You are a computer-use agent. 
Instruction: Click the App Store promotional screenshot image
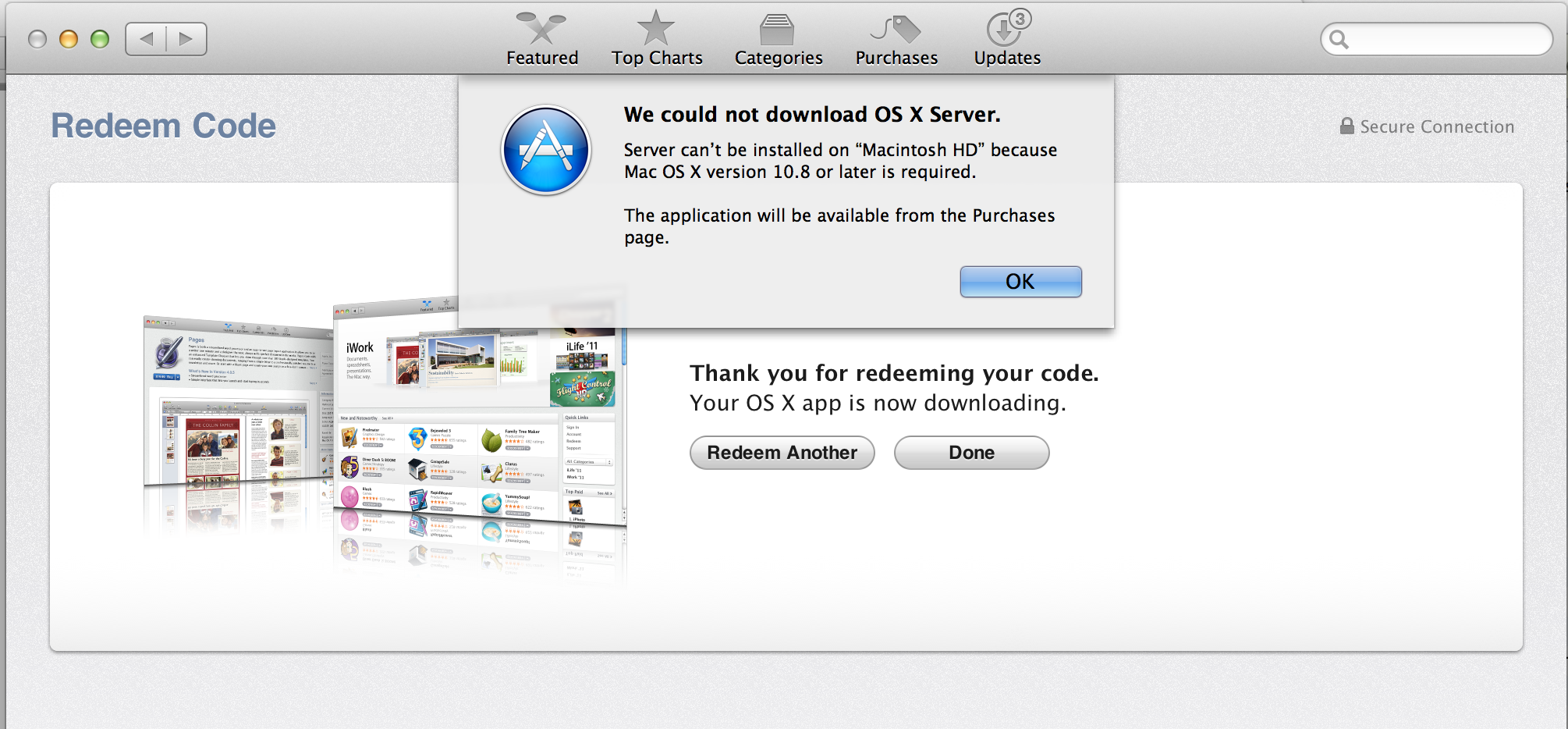point(385,437)
